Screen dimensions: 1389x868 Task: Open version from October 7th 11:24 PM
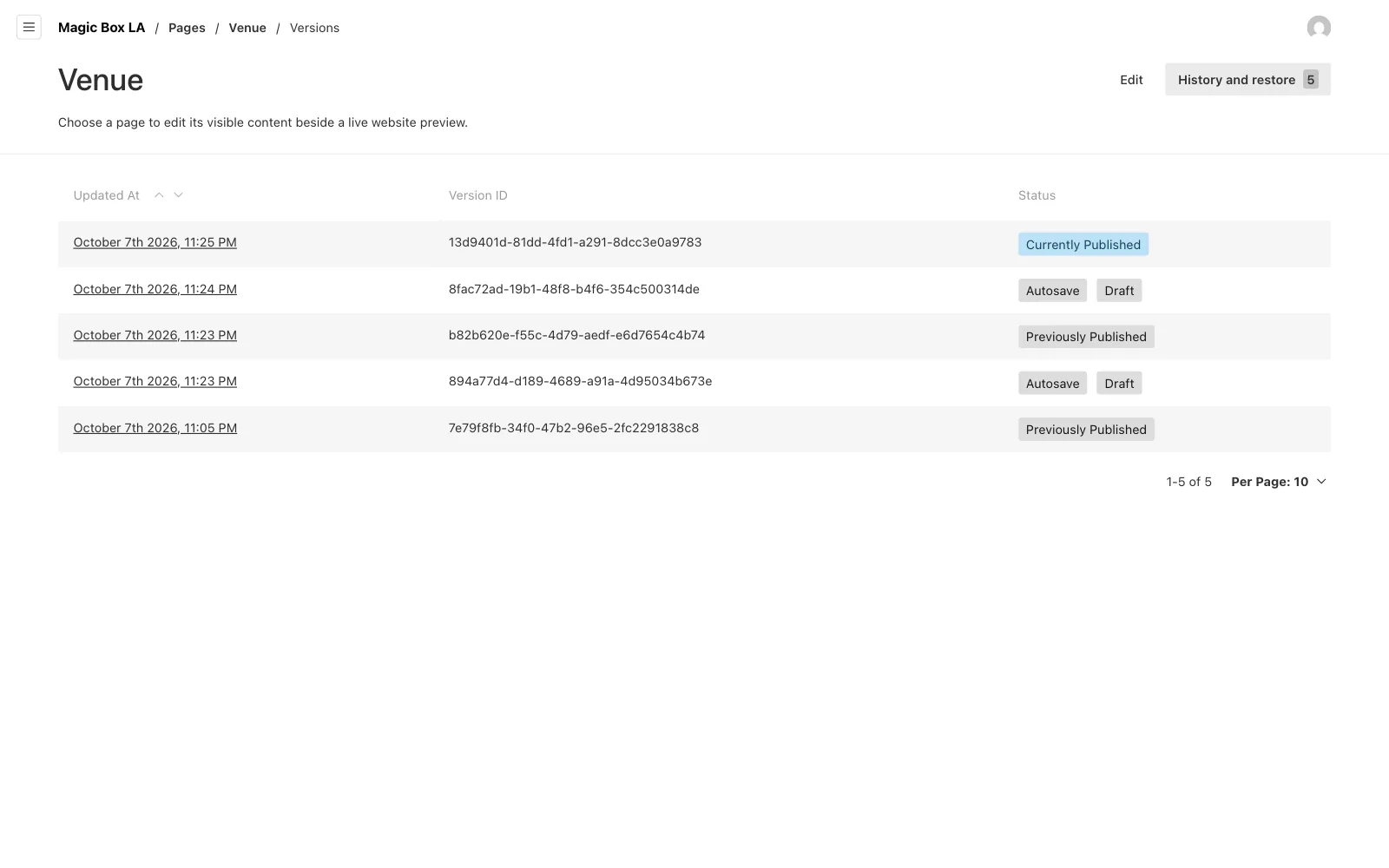(x=155, y=289)
